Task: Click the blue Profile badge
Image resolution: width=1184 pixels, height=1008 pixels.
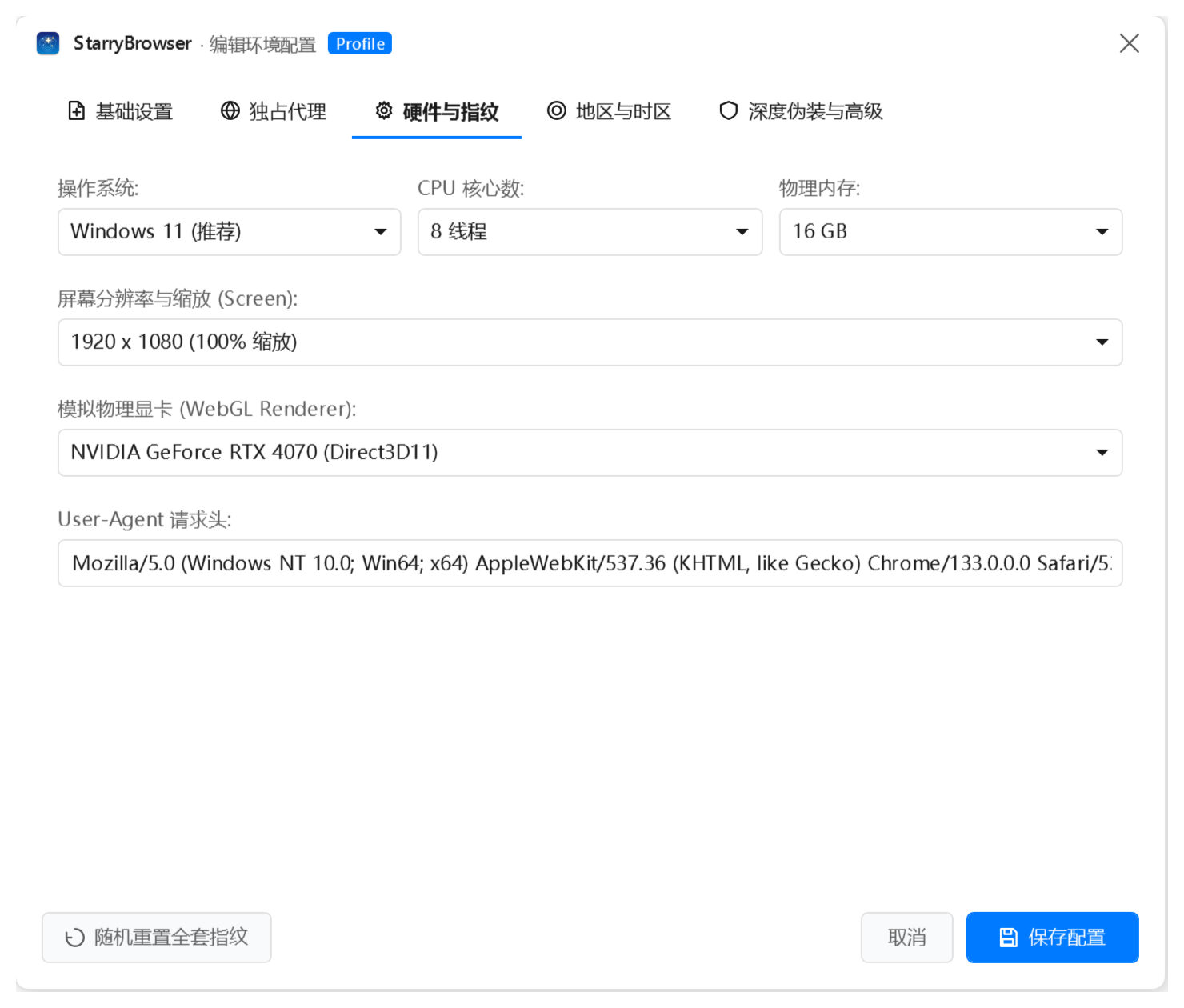Action: click(360, 44)
